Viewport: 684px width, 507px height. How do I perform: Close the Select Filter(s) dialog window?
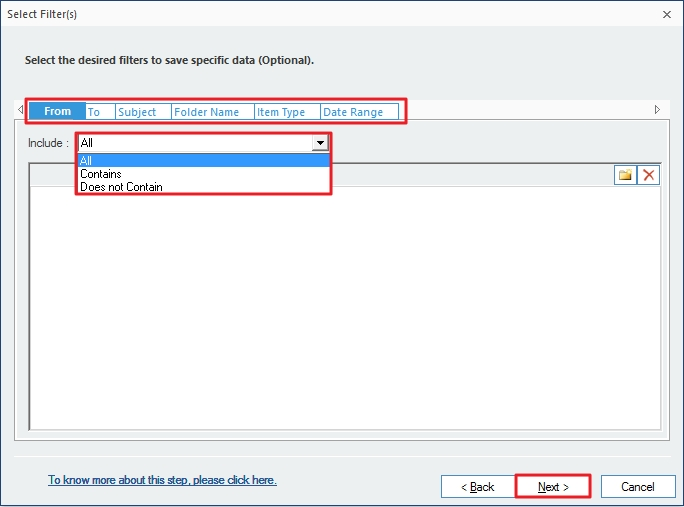point(666,14)
